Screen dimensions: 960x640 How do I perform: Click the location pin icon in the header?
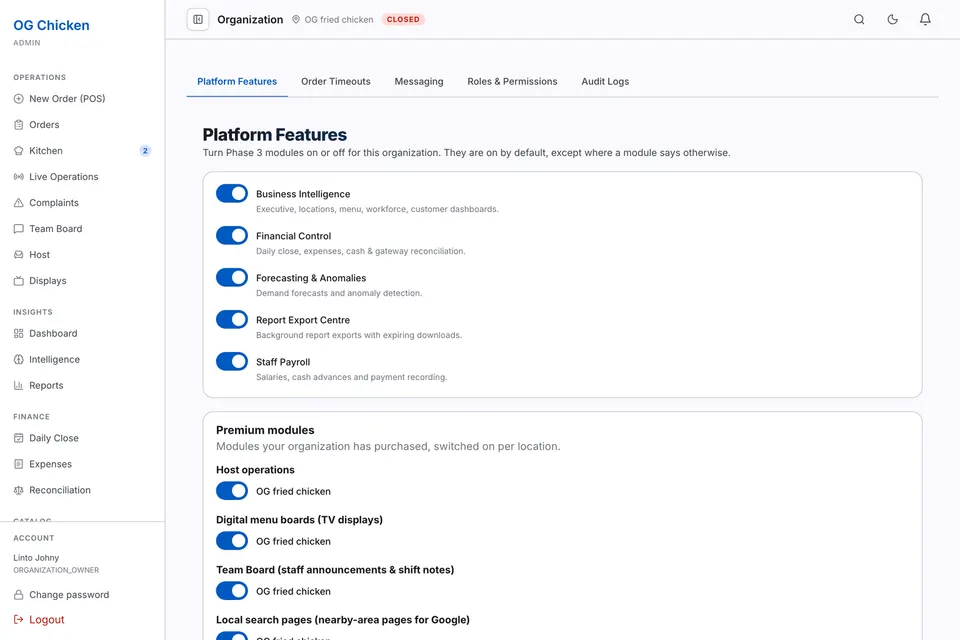[x=296, y=20]
